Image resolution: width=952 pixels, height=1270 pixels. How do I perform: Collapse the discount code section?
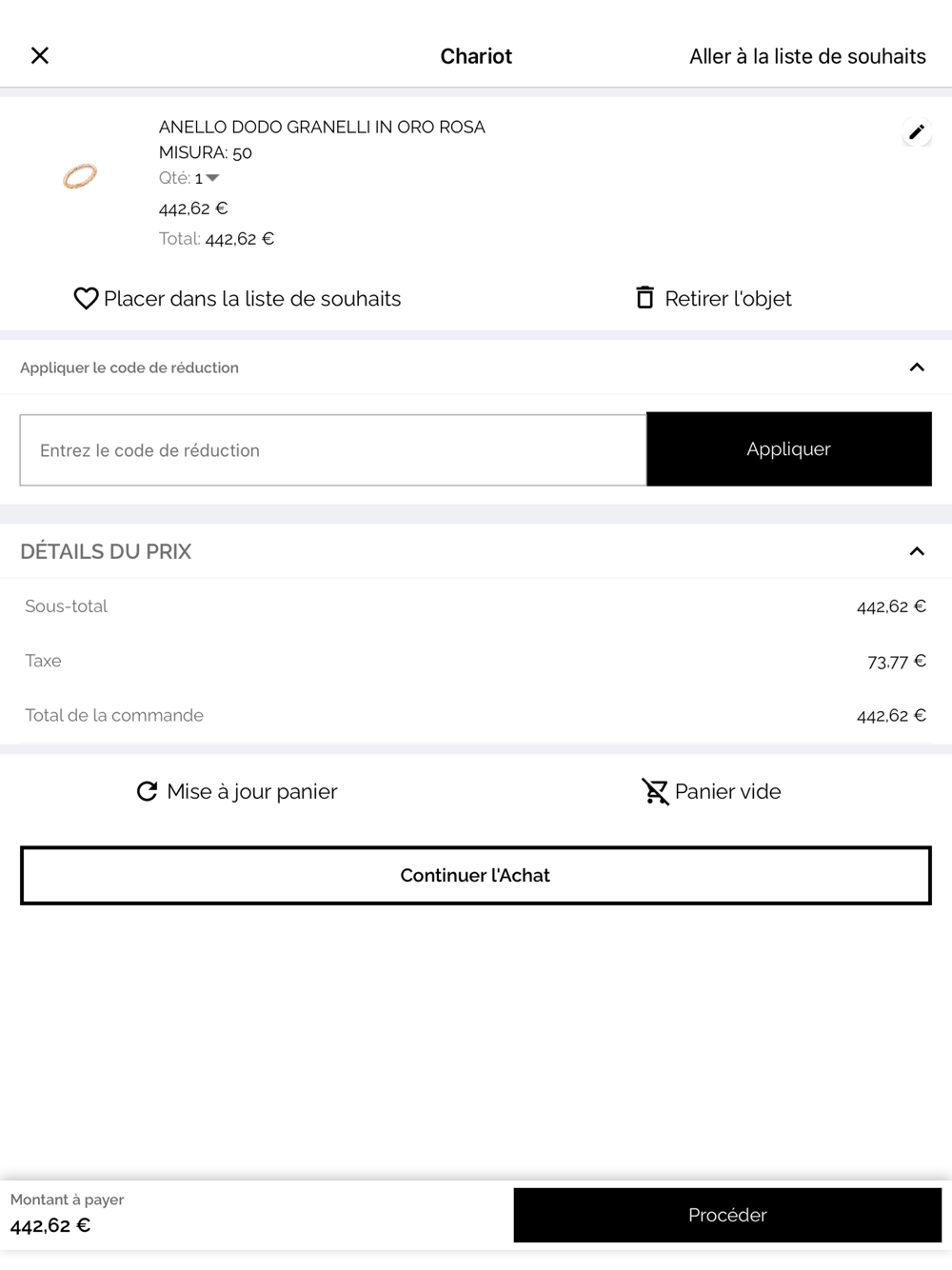(916, 367)
